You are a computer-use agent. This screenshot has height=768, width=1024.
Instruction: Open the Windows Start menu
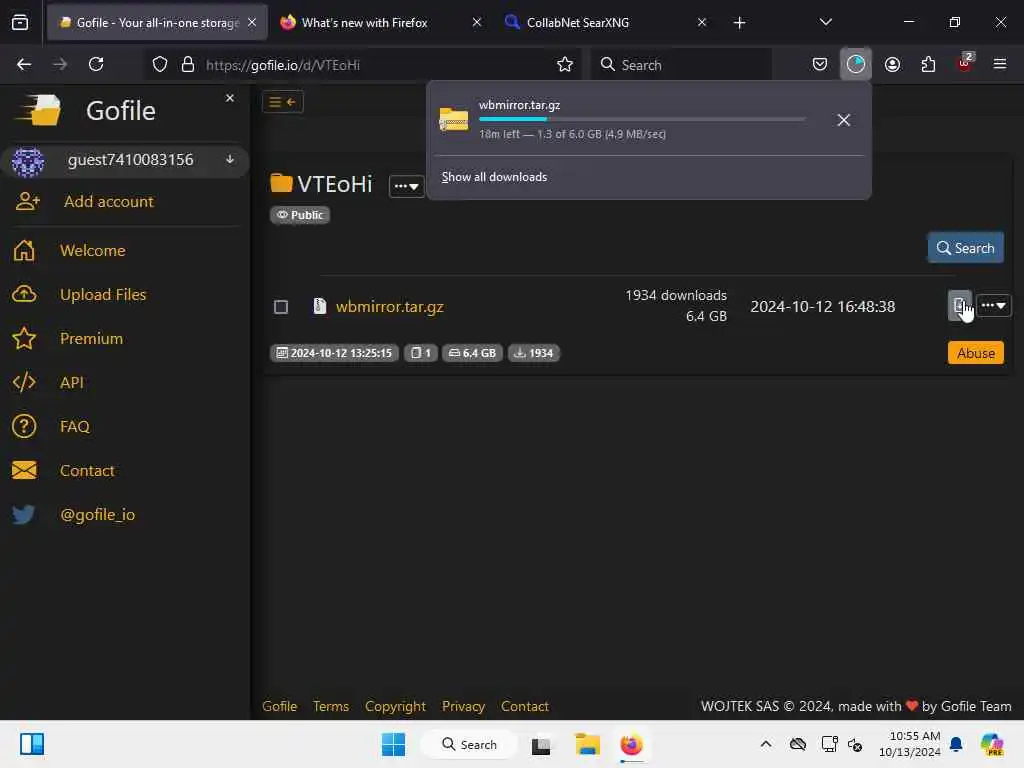pyautogui.click(x=393, y=744)
